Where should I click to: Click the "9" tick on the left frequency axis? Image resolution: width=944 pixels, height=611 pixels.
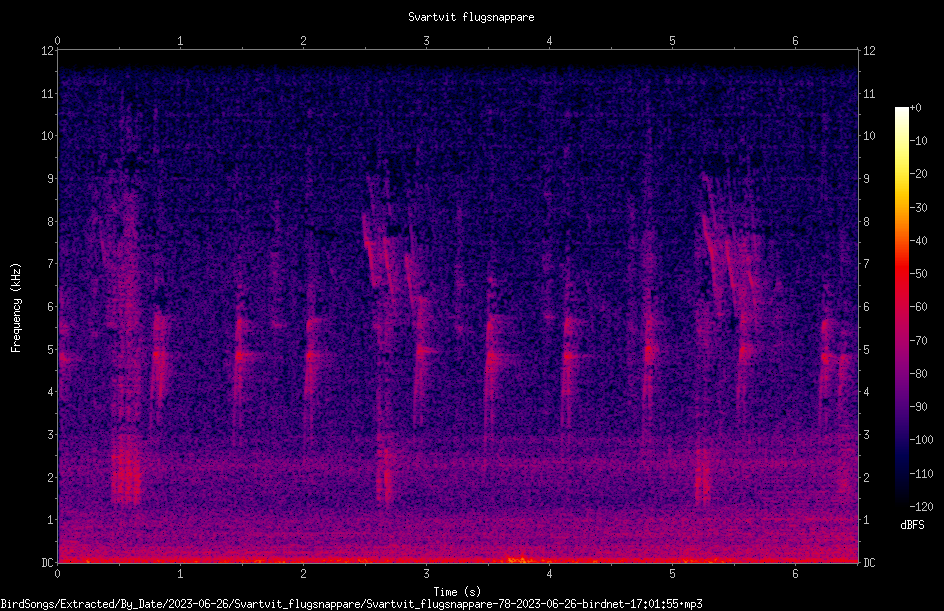coord(51,179)
